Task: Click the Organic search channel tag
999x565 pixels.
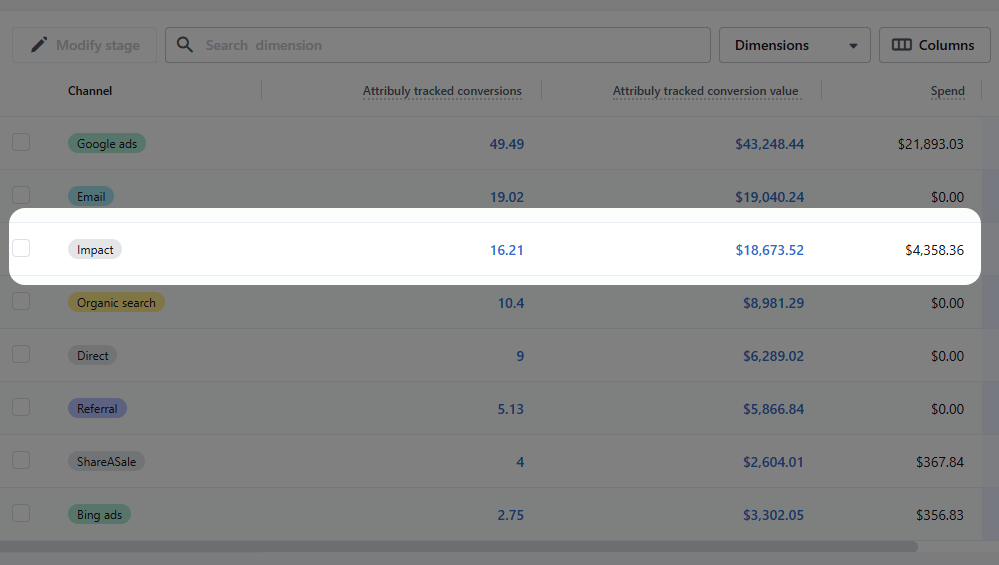Action: (116, 303)
